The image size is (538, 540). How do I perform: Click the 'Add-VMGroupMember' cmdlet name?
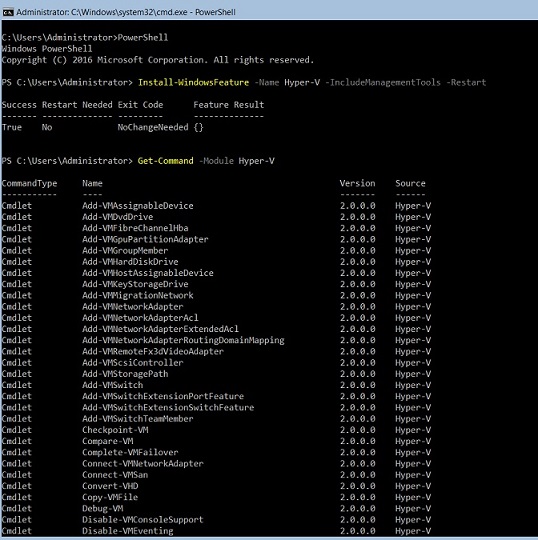[x=125, y=250]
